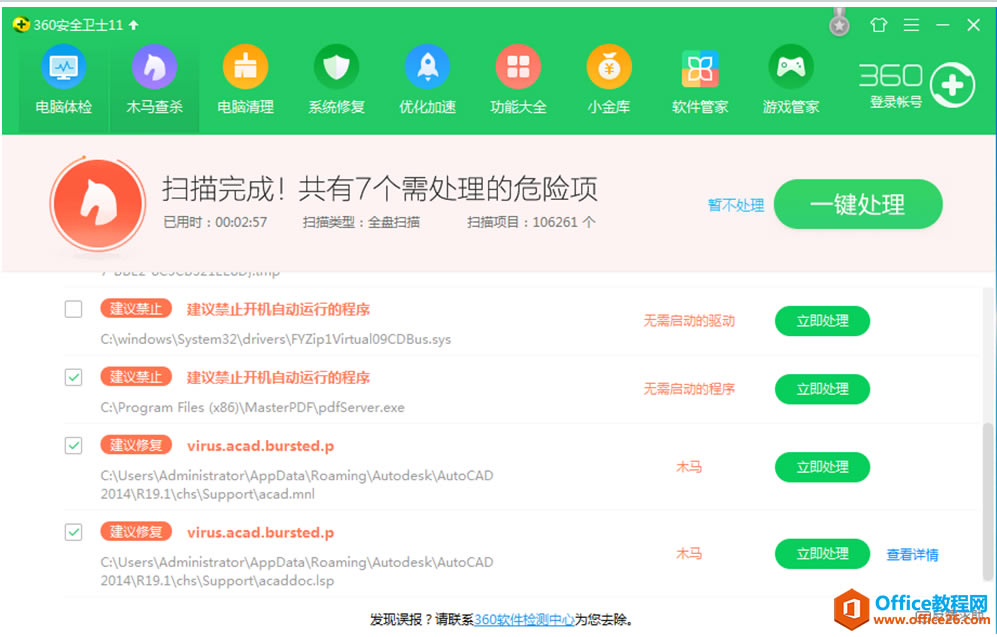The width and height of the screenshot is (997, 637).
Task: Click the upgrade arrow beside 360安全卫士11
Action: [134, 25]
